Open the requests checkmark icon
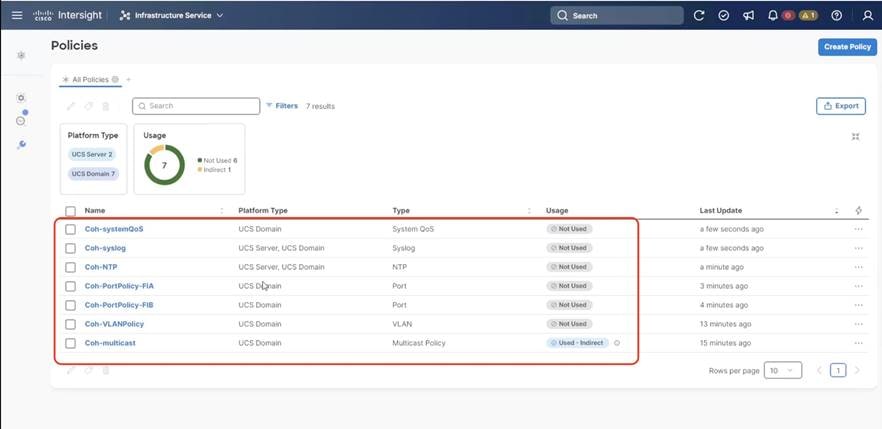This screenshot has width=882, height=429. tap(724, 15)
